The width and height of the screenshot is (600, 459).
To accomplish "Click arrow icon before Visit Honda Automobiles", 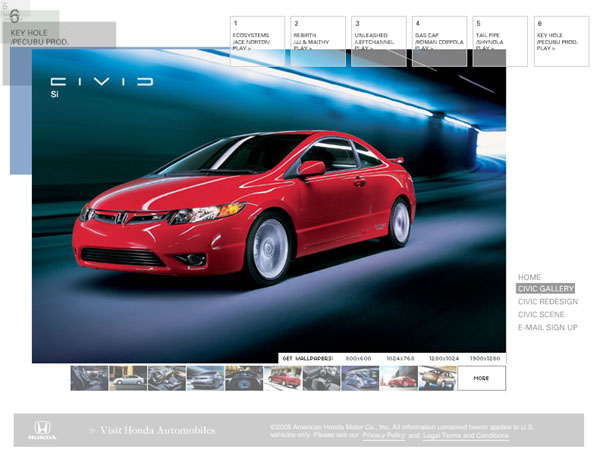I will (93, 430).
